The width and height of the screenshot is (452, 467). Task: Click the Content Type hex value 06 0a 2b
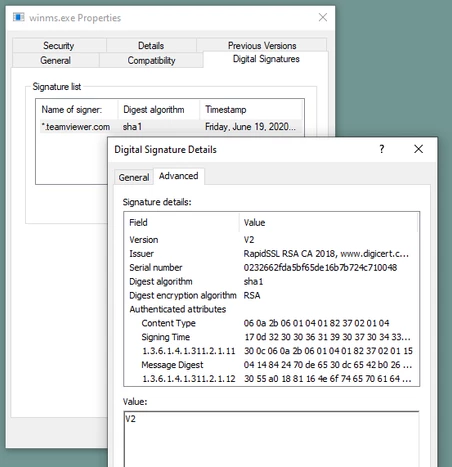tap(316, 323)
